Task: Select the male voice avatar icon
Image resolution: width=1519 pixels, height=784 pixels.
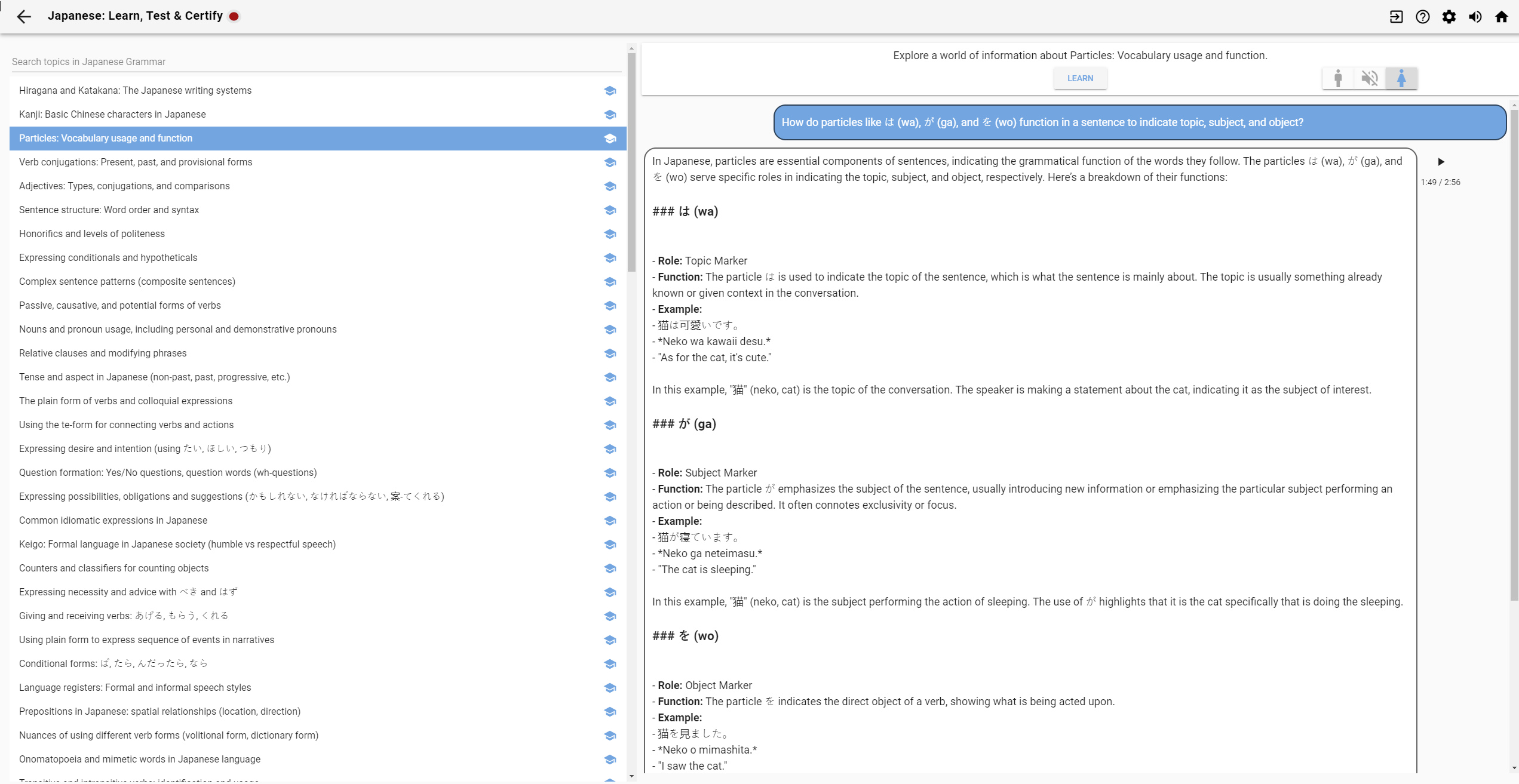Action: [x=1338, y=78]
